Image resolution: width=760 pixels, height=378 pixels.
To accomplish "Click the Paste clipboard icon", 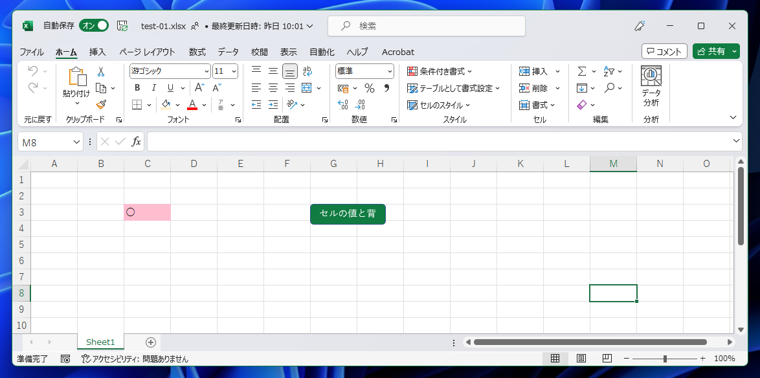I will pyautogui.click(x=77, y=77).
